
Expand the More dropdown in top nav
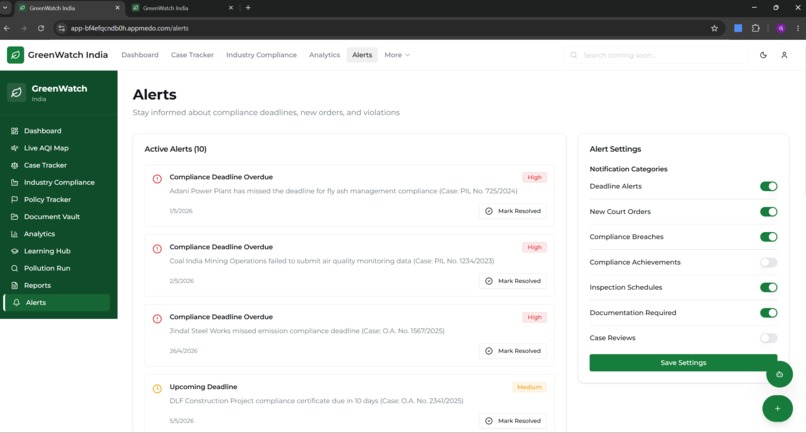(397, 55)
